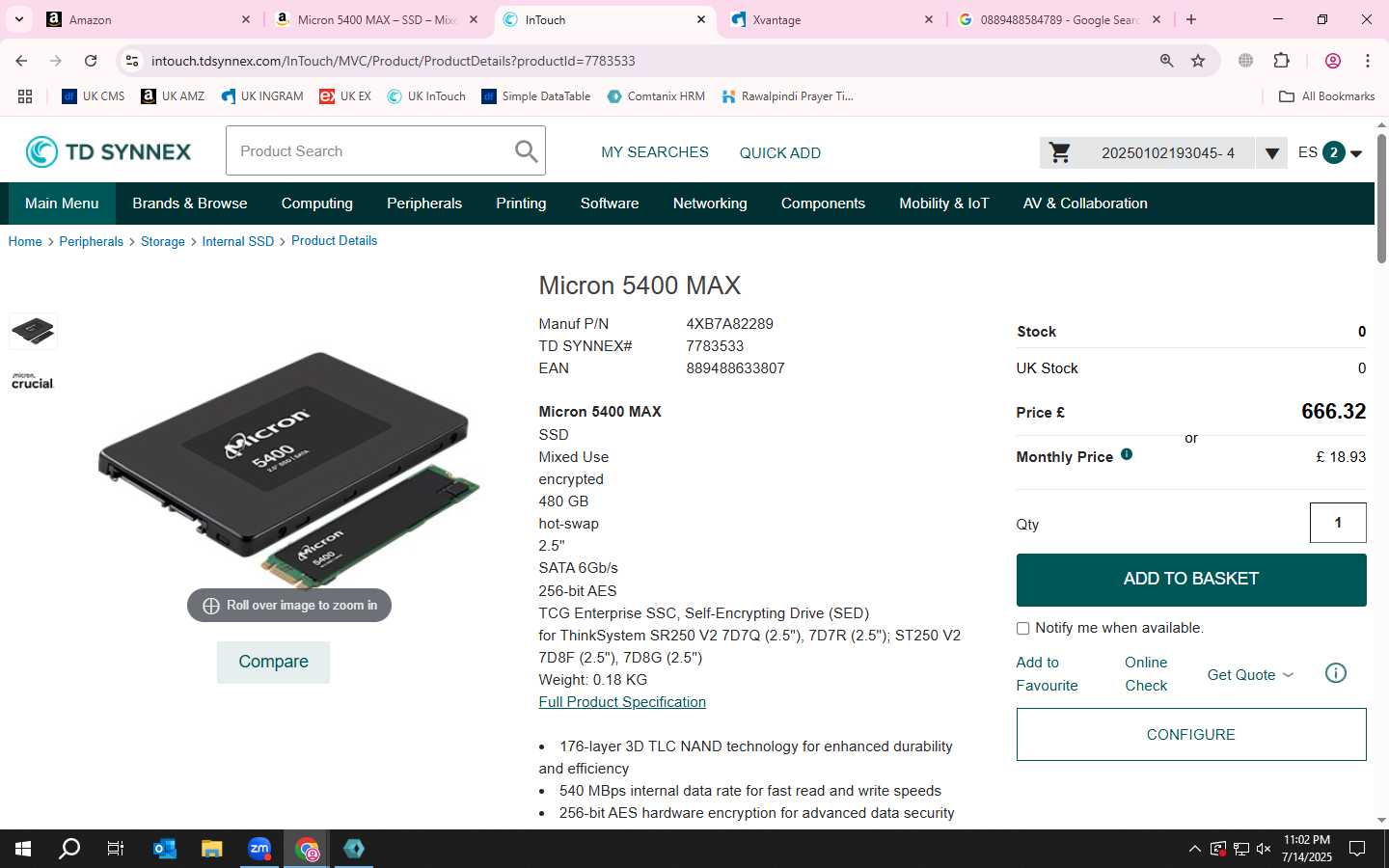The height and width of the screenshot is (868, 1389).
Task: Select the SSD product thumbnail
Action: [x=33, y=331]
